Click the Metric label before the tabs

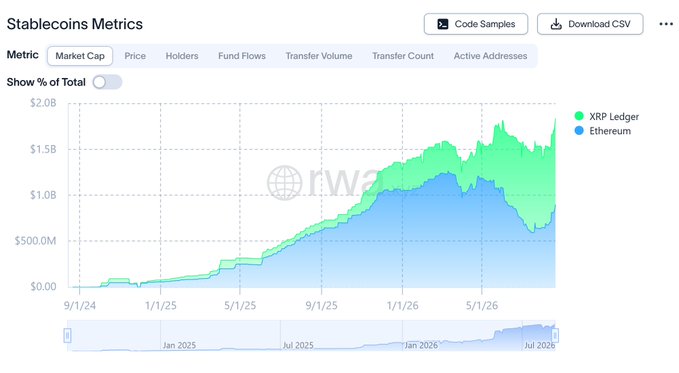pyautogui.click(x=23, y=55)
